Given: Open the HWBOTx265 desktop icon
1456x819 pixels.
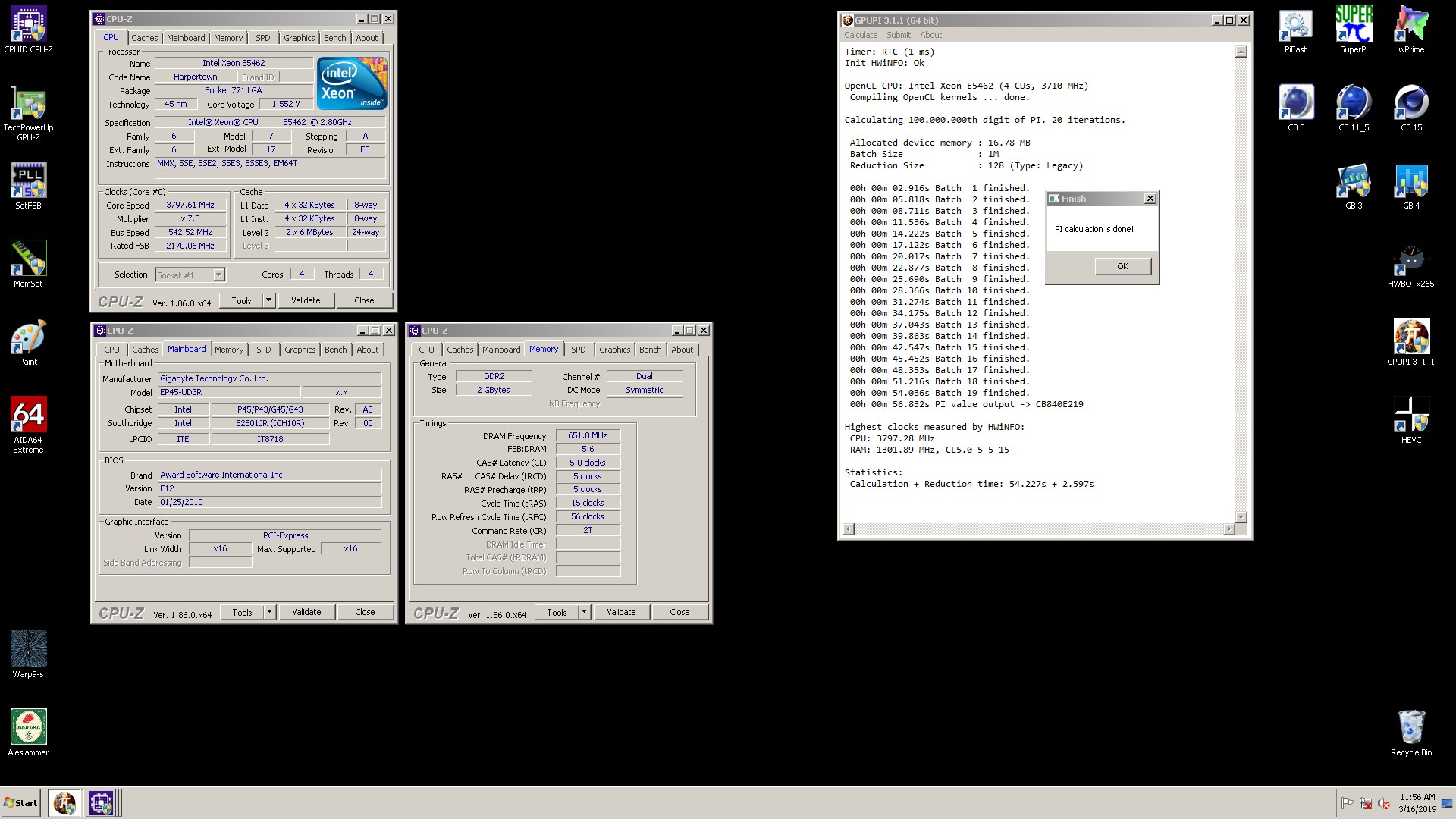Looking at the screenshot, I should pos(1411,265).
